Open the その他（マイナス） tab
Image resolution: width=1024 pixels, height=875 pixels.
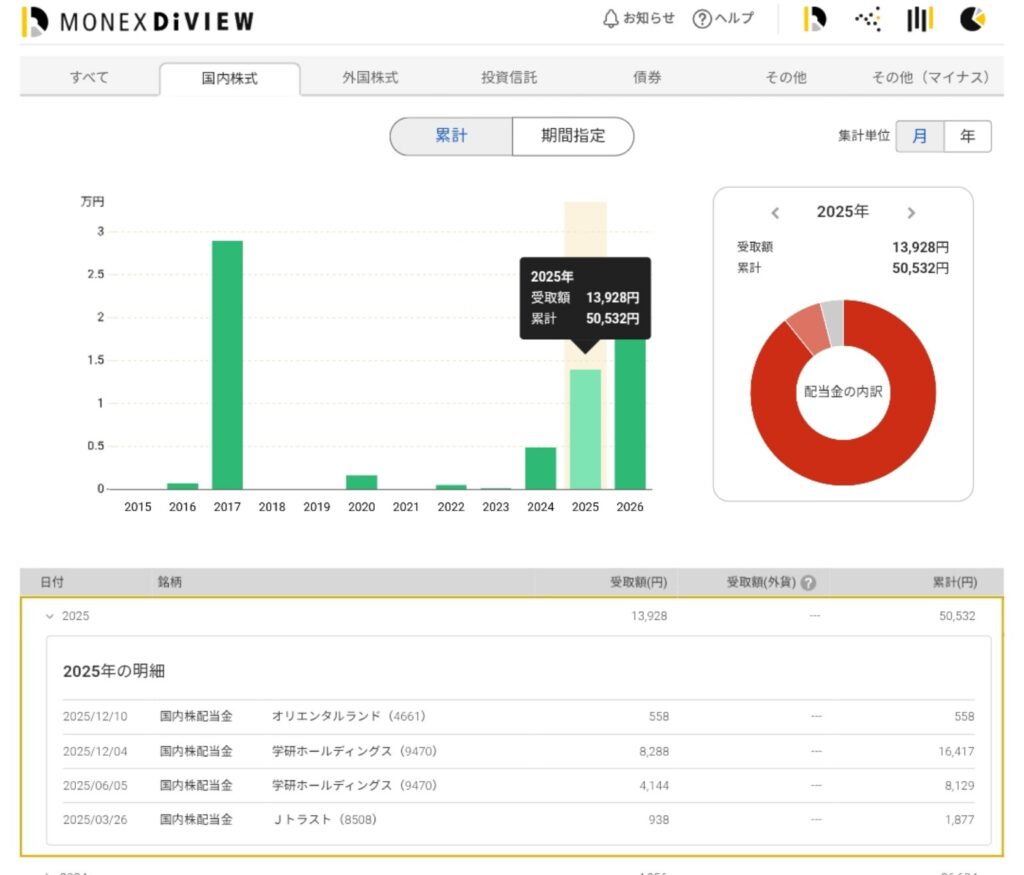tap(931, 78)
